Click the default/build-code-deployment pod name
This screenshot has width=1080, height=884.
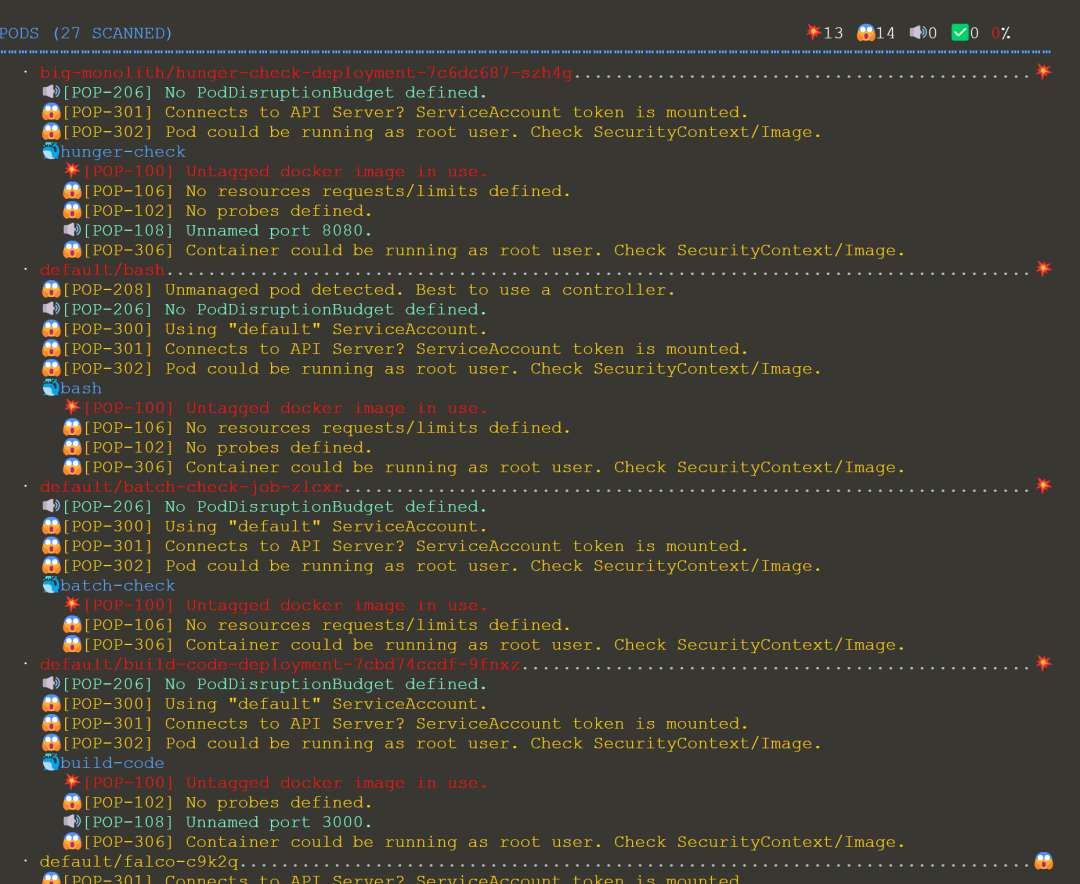click(x=279, y=664)
